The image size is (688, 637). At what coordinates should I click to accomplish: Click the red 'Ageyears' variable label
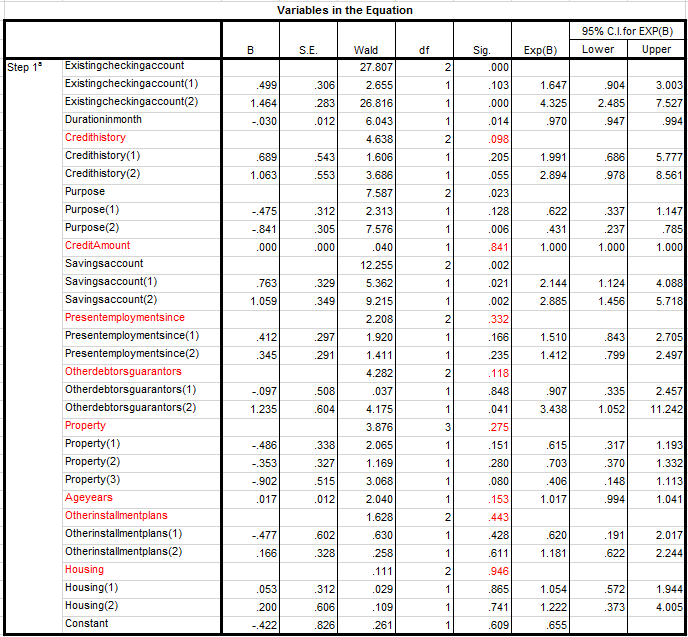89,497
